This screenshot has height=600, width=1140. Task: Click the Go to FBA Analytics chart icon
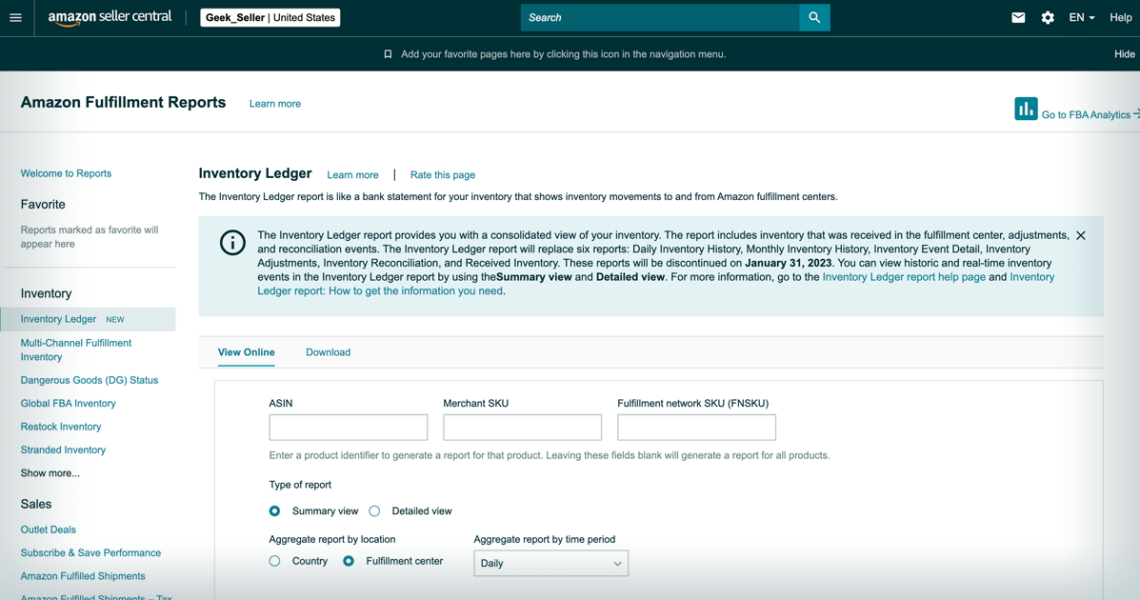[1026, 108]
